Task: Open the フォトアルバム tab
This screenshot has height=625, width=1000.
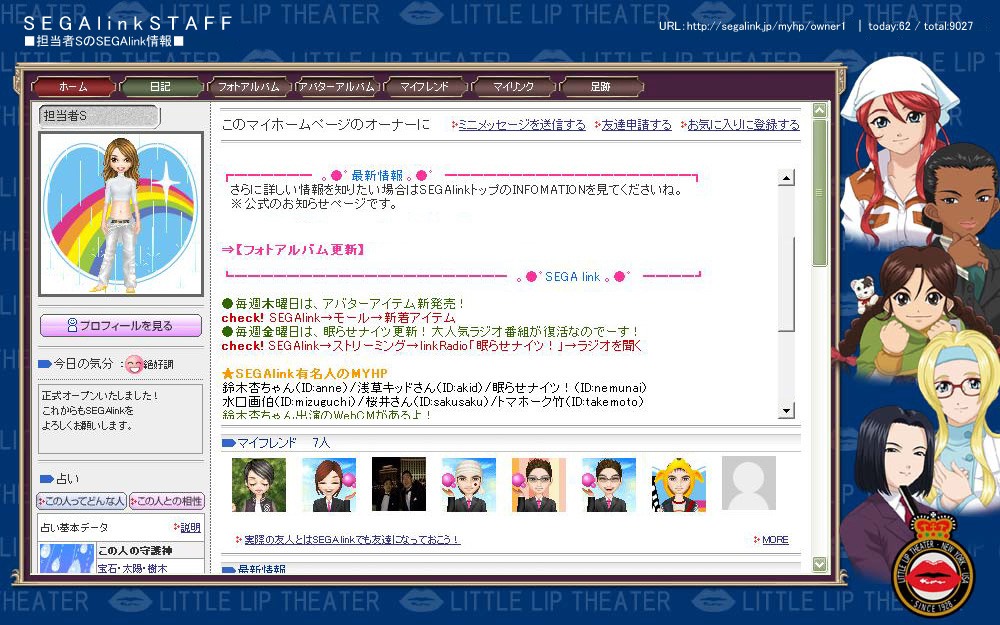Action: click(248, 87)
